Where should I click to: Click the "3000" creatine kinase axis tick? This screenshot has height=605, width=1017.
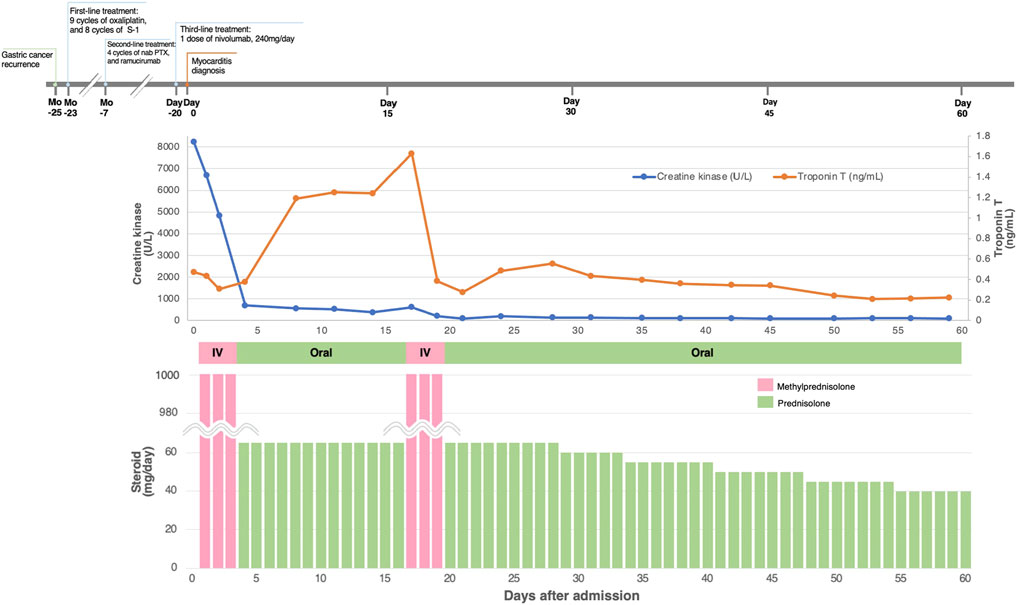(x=168, y=255)
